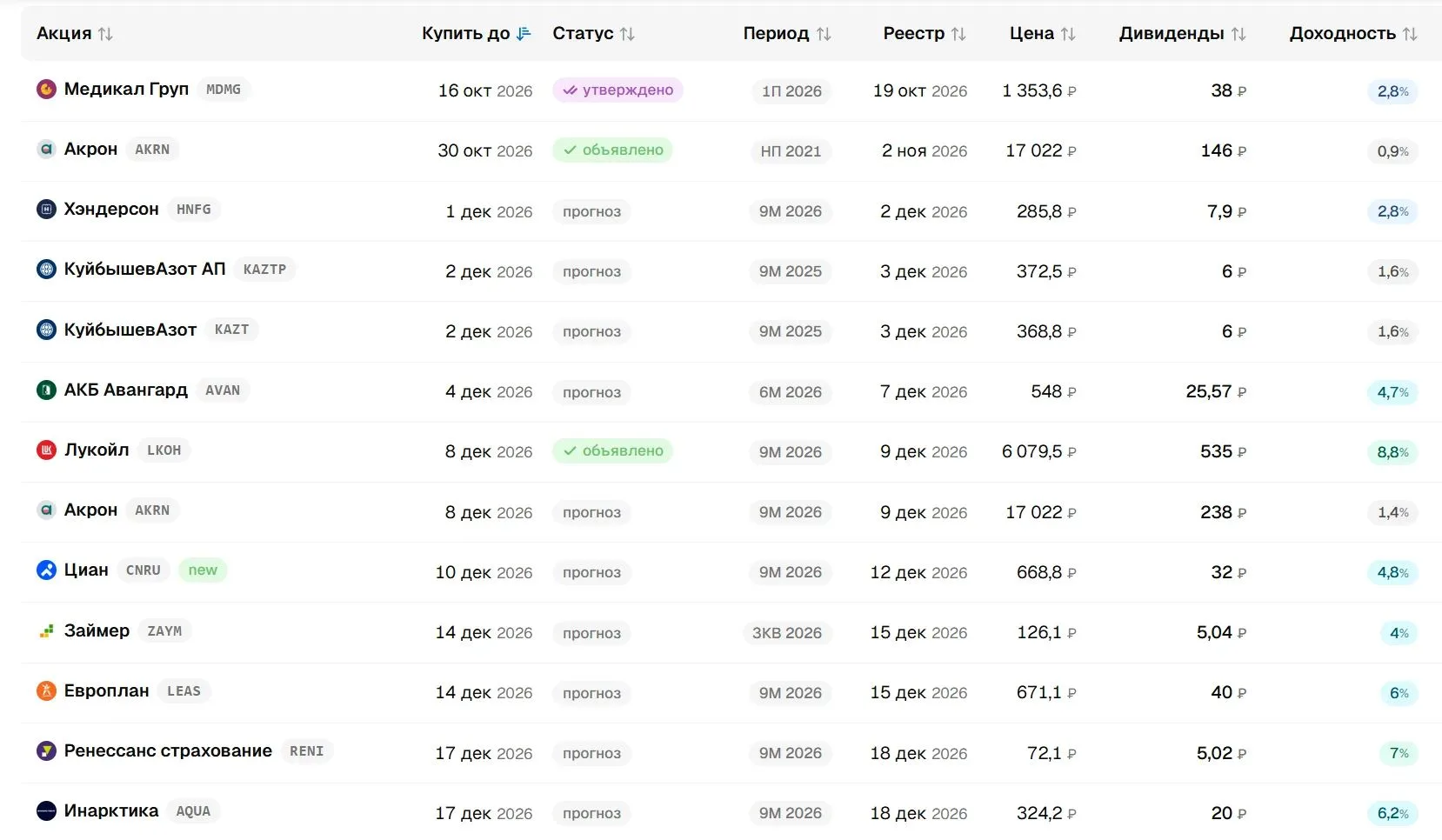The image size is (1442, 840).
Task: Click the Европлан company logo
Action: tap(47, 690)
